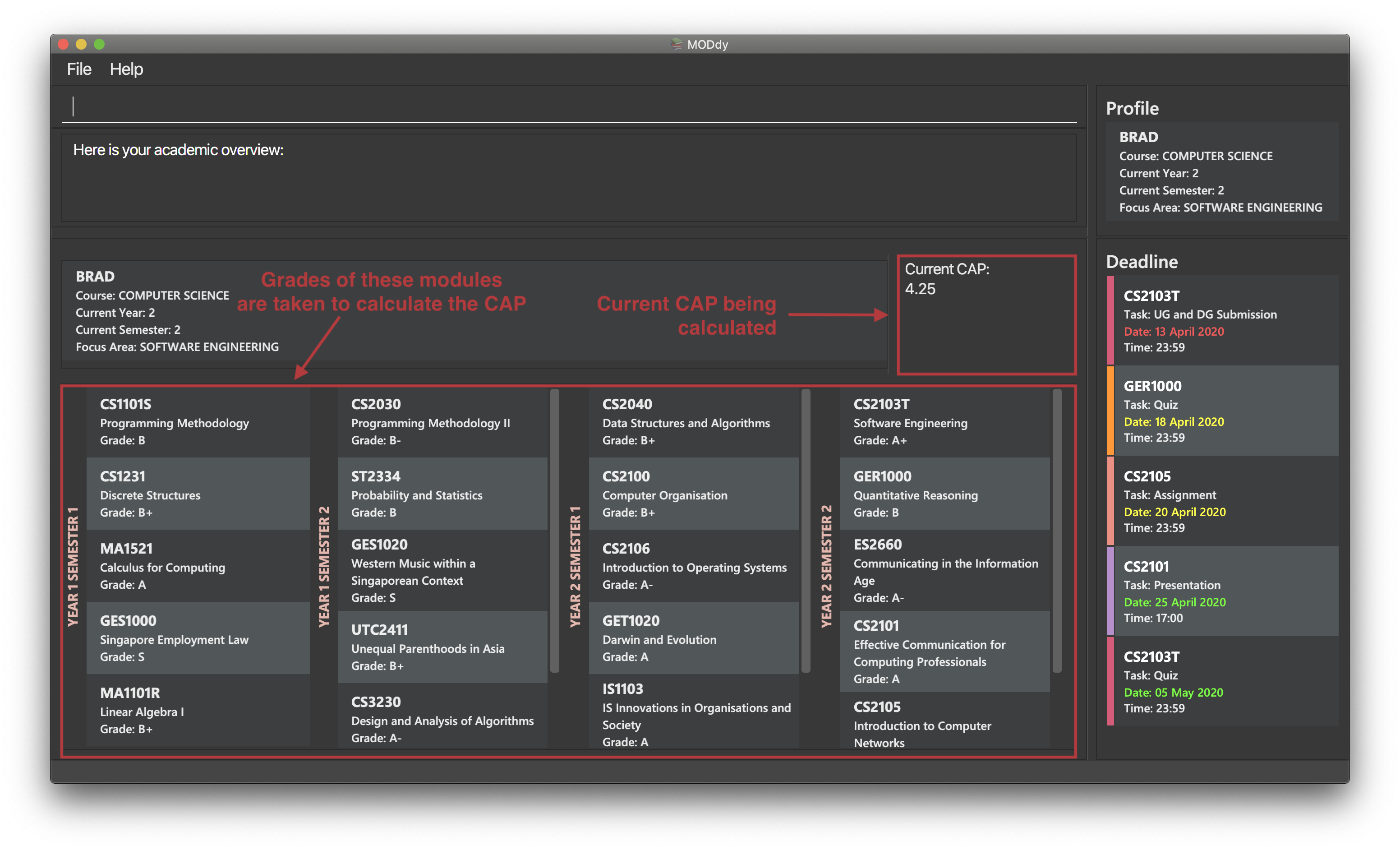Click the YEAR 1 SEMESTER 1 label
The height and width of the screenshot is (850, 1400).
click(x=73, y=567)
